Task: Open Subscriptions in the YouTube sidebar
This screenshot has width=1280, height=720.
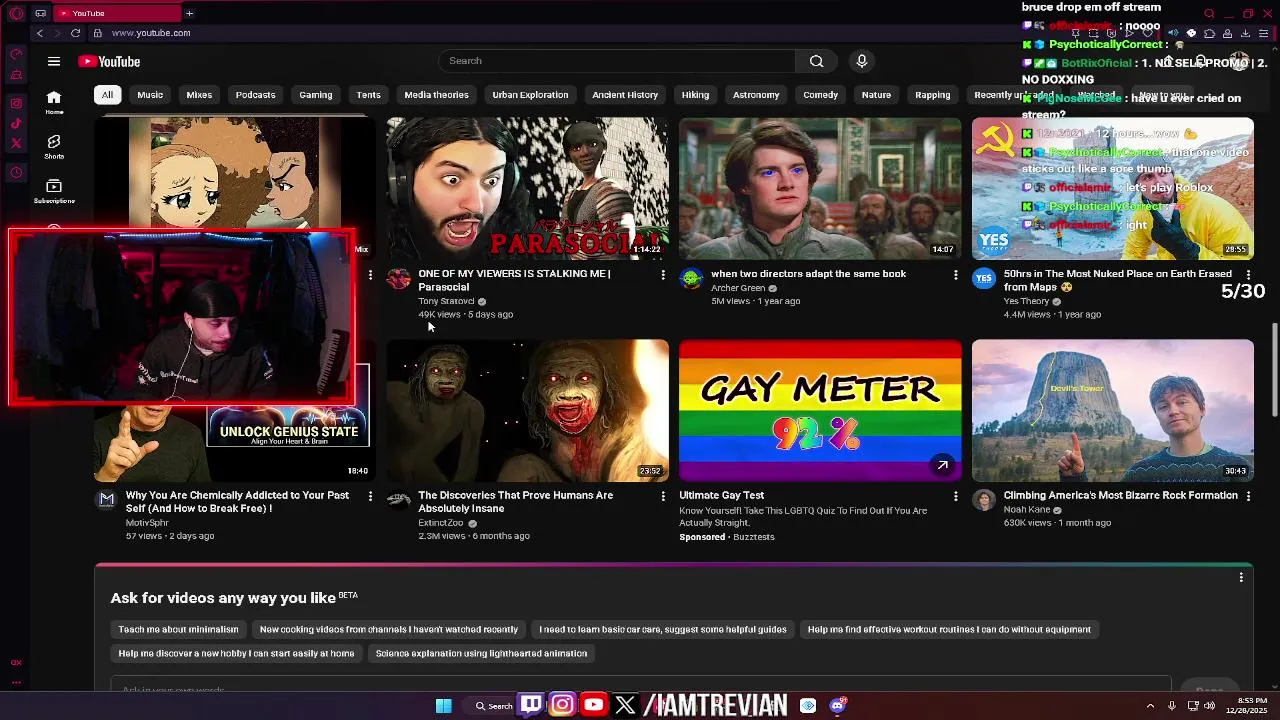Action: [54, 191]
